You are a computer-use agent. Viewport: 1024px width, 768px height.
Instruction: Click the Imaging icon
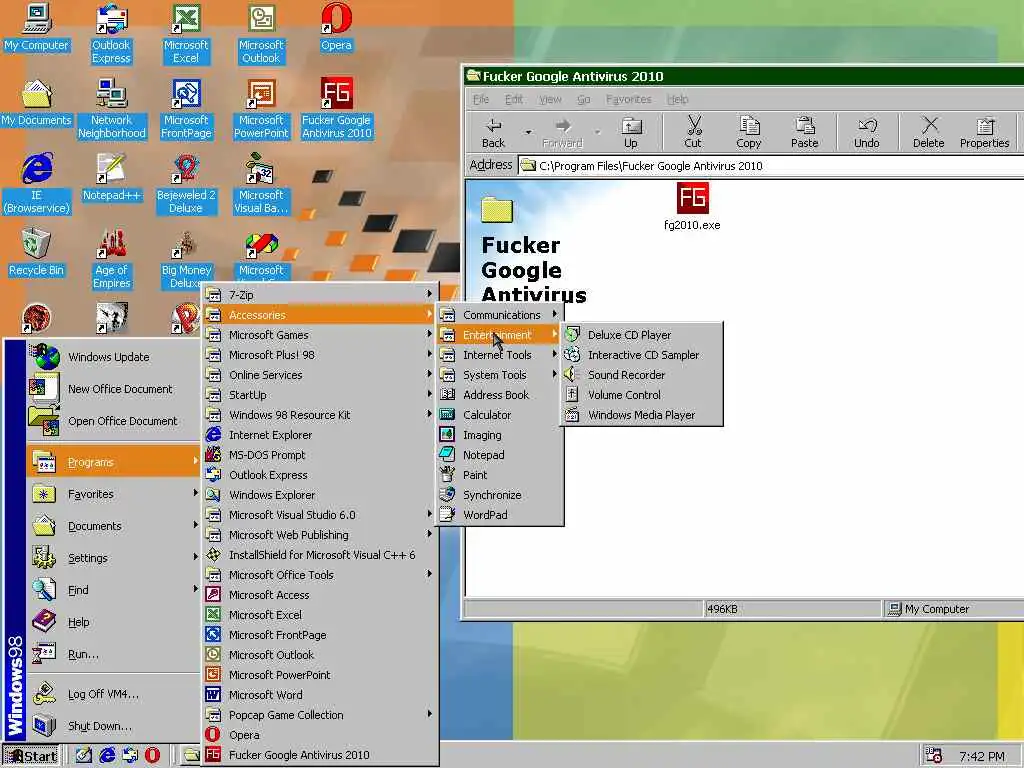coord(447,435)
